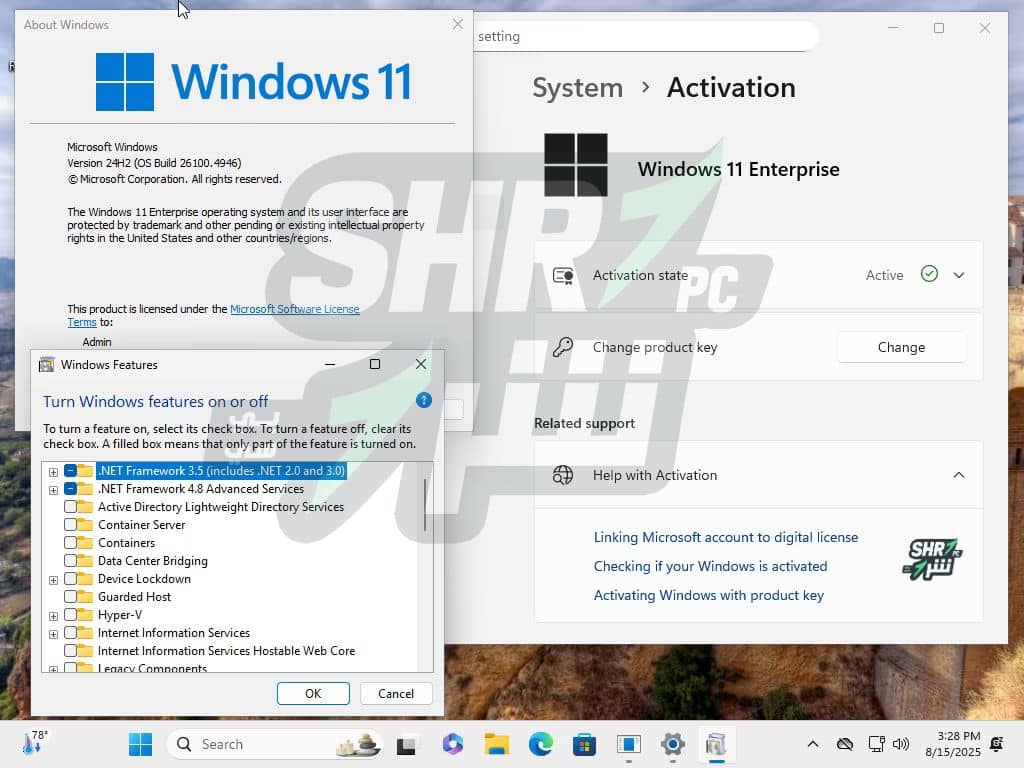Open Checking if your Windows is activated

click(710, 566)
